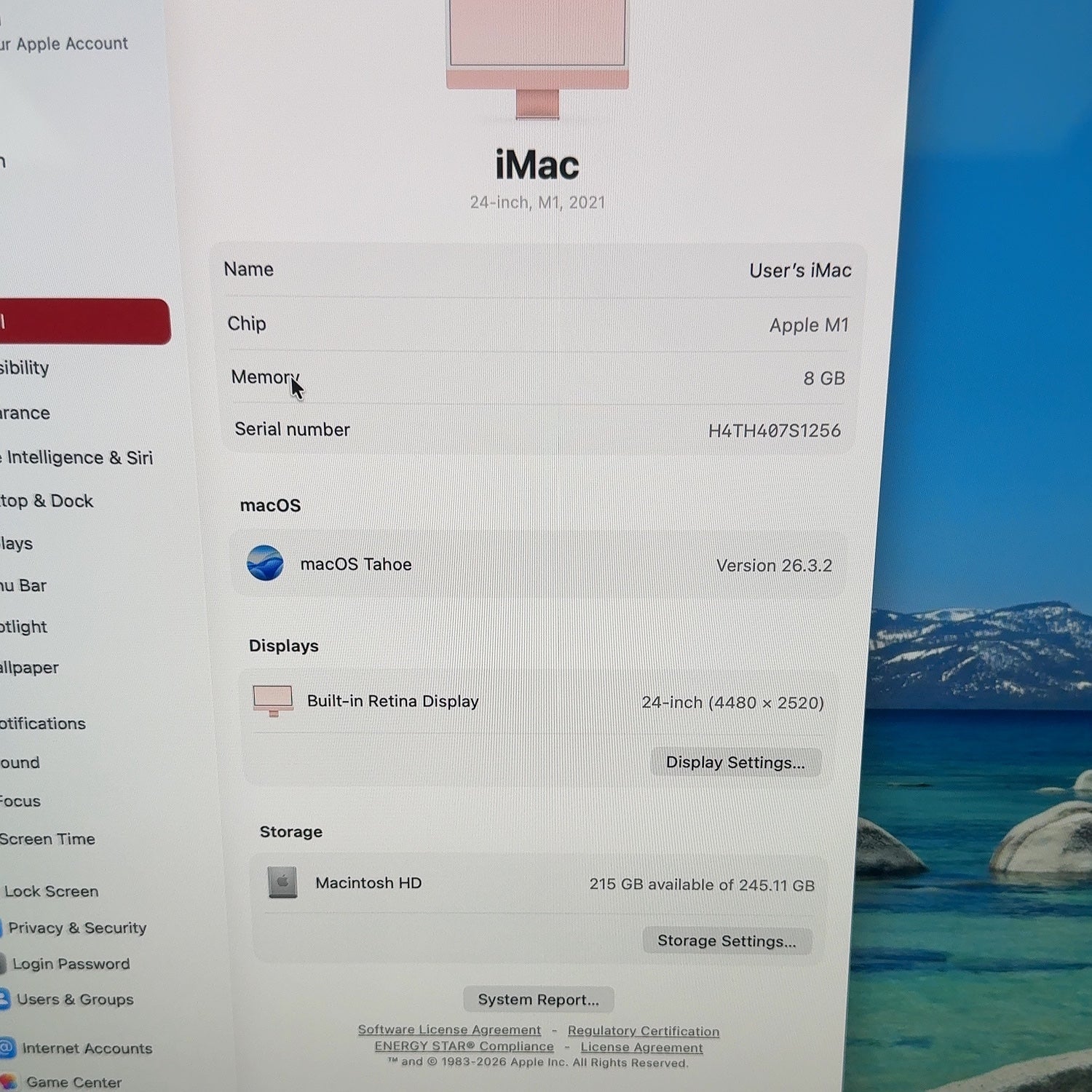Open Storage Settings
The image size is (1092, 1092).
[727, 941]
